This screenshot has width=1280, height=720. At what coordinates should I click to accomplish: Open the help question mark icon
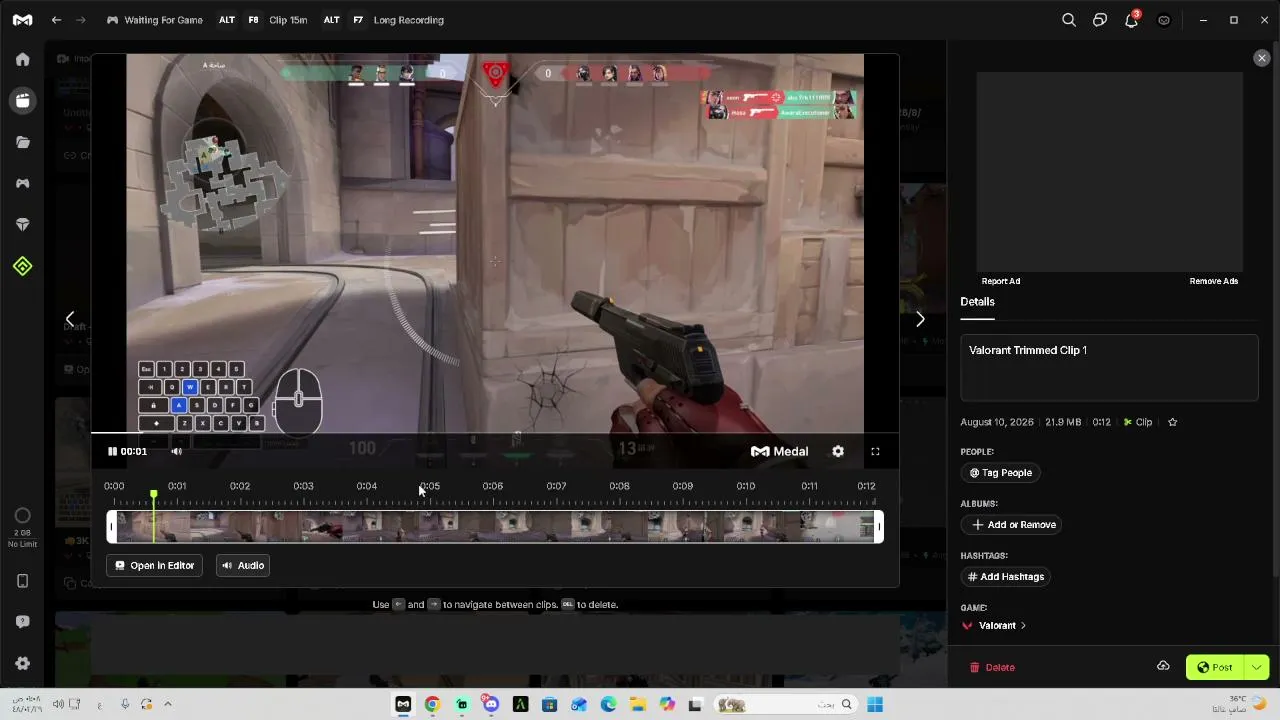coord(22,622)
